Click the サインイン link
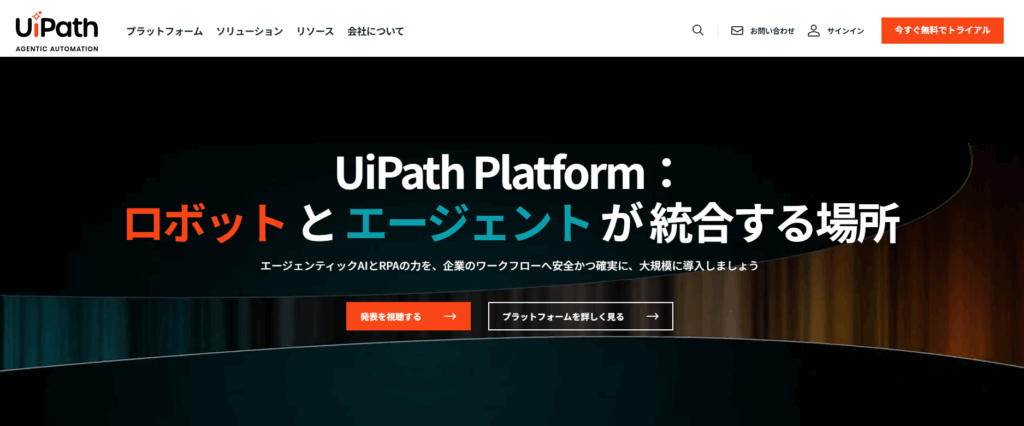 pyautogui.click(x=845, y=31)
